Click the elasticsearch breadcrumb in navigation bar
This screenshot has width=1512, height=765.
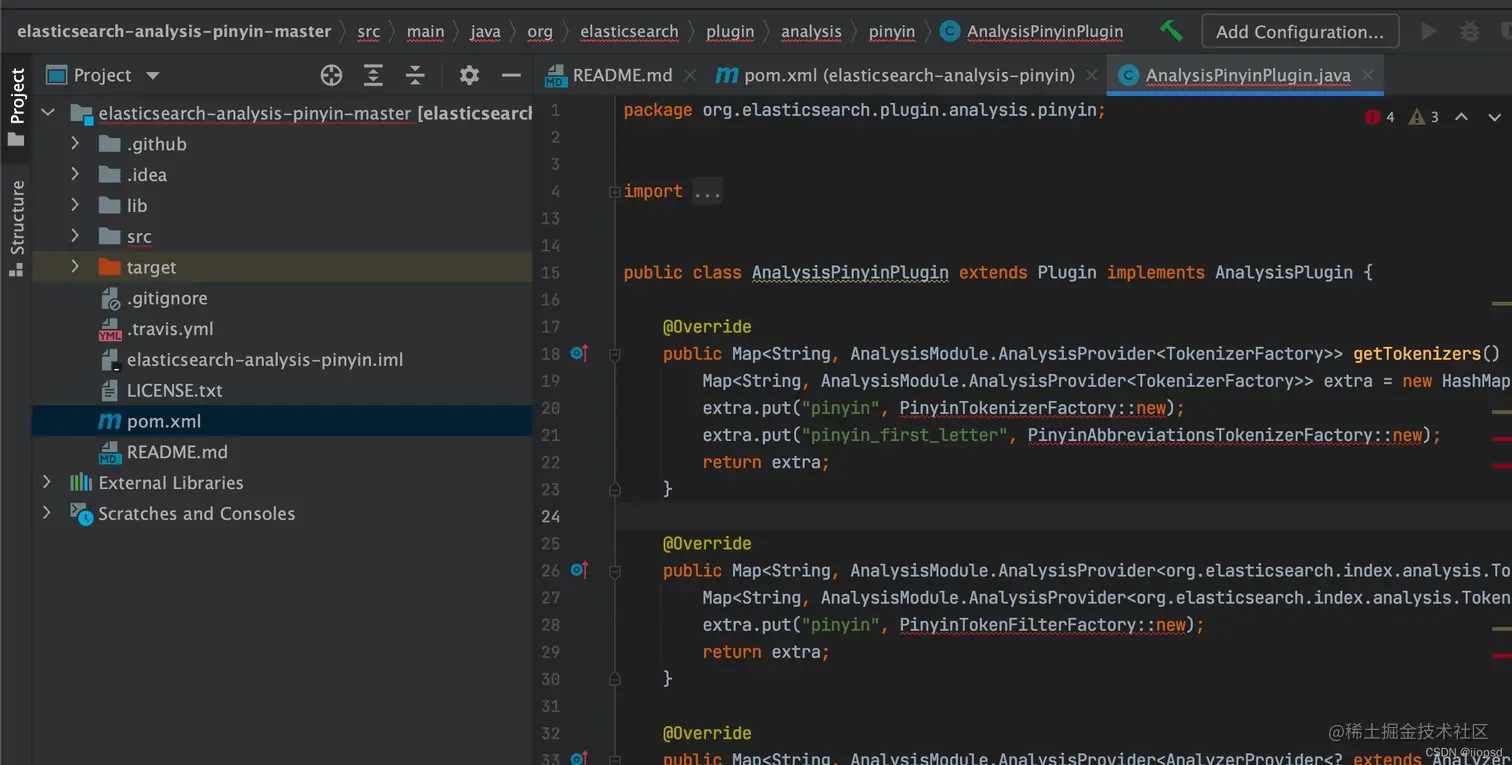[629, 31]
